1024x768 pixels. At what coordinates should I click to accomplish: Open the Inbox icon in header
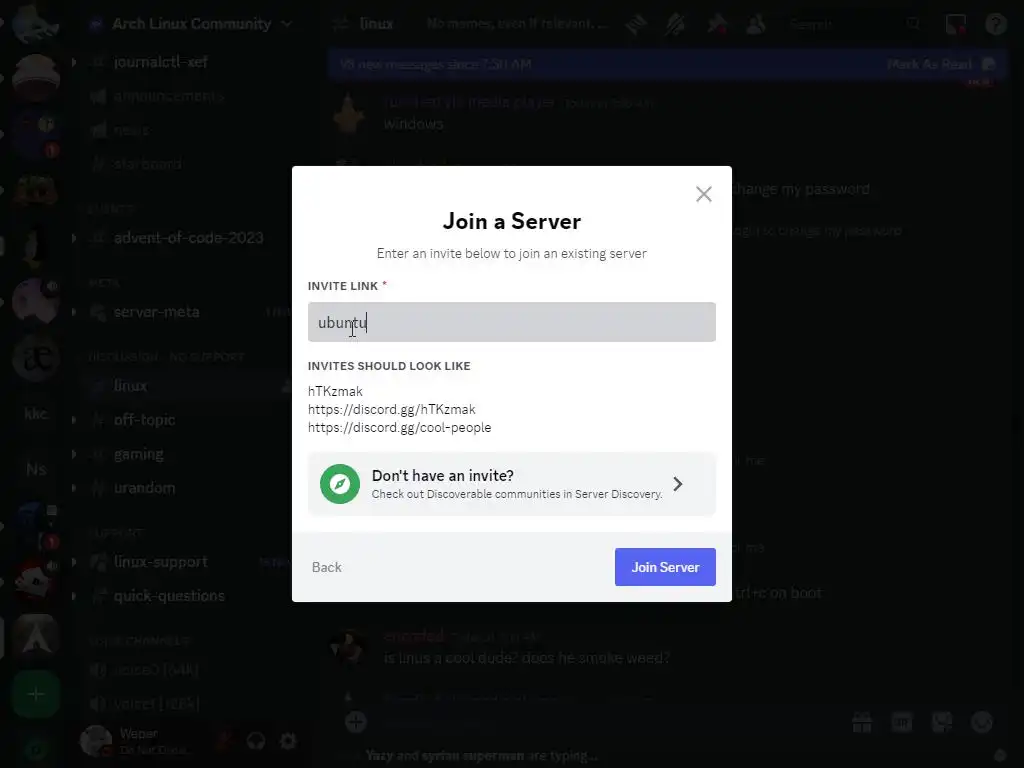pos(955,25)
